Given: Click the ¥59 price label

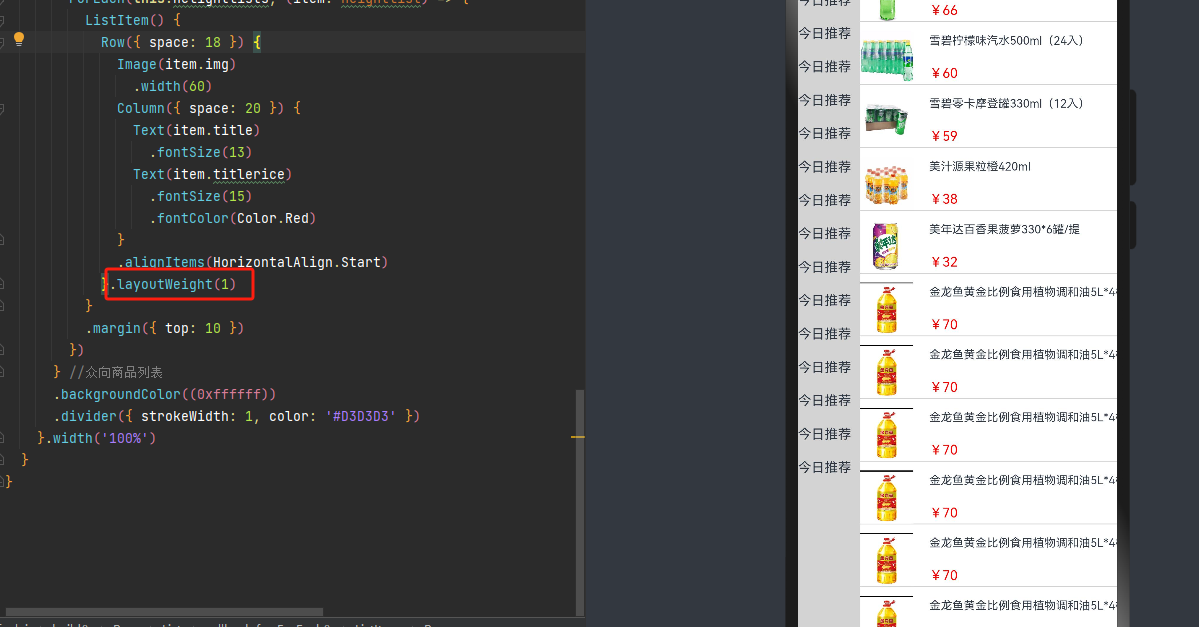Looking at the screenshot, I should pyautogui.click(x=944, y=136).
